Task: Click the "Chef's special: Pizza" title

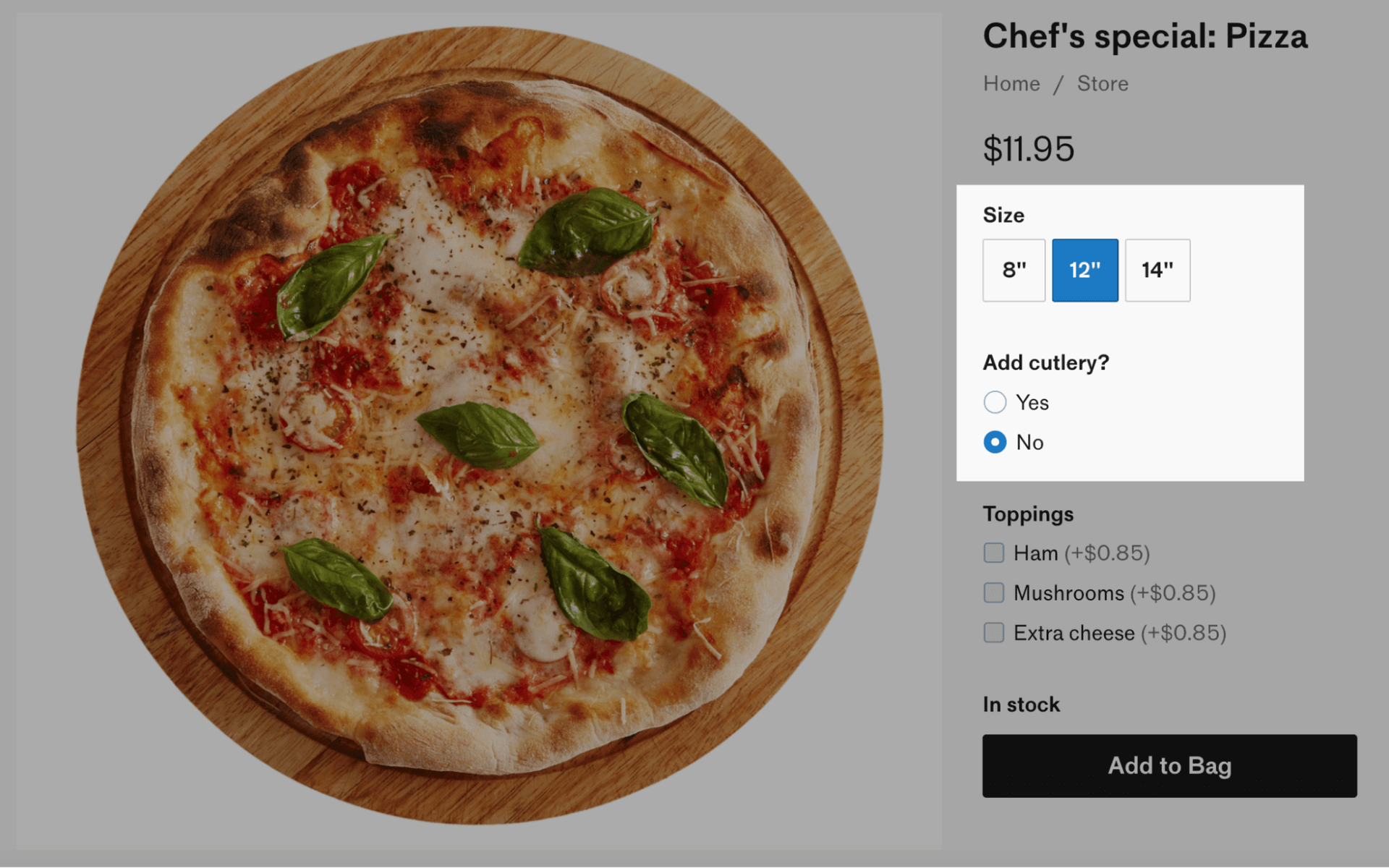Action: (x=1144, y=36)
